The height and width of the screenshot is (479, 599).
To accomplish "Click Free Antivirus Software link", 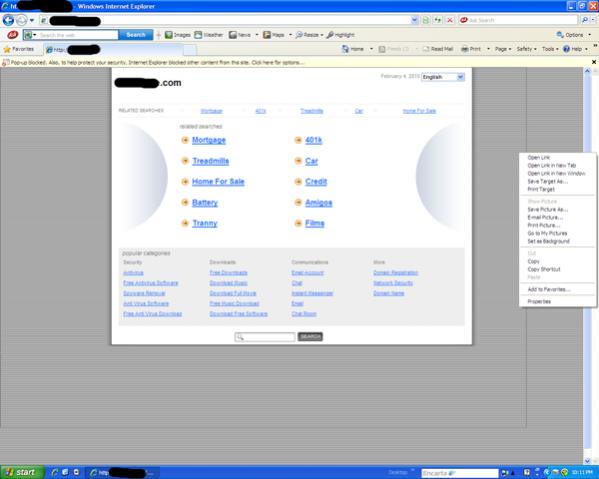I will [x=151, y=283].
